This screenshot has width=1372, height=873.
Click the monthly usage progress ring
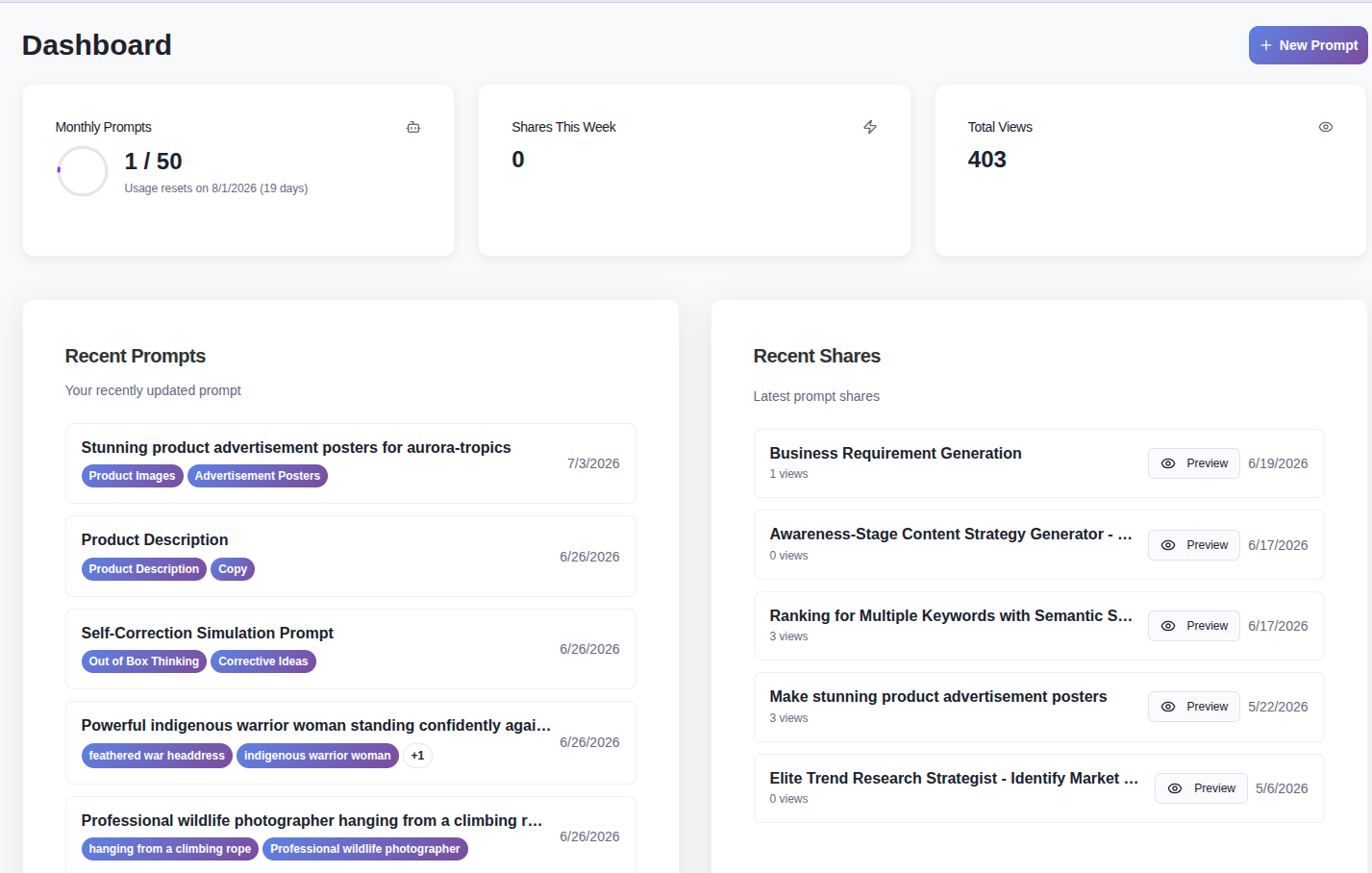click(83, 171)
